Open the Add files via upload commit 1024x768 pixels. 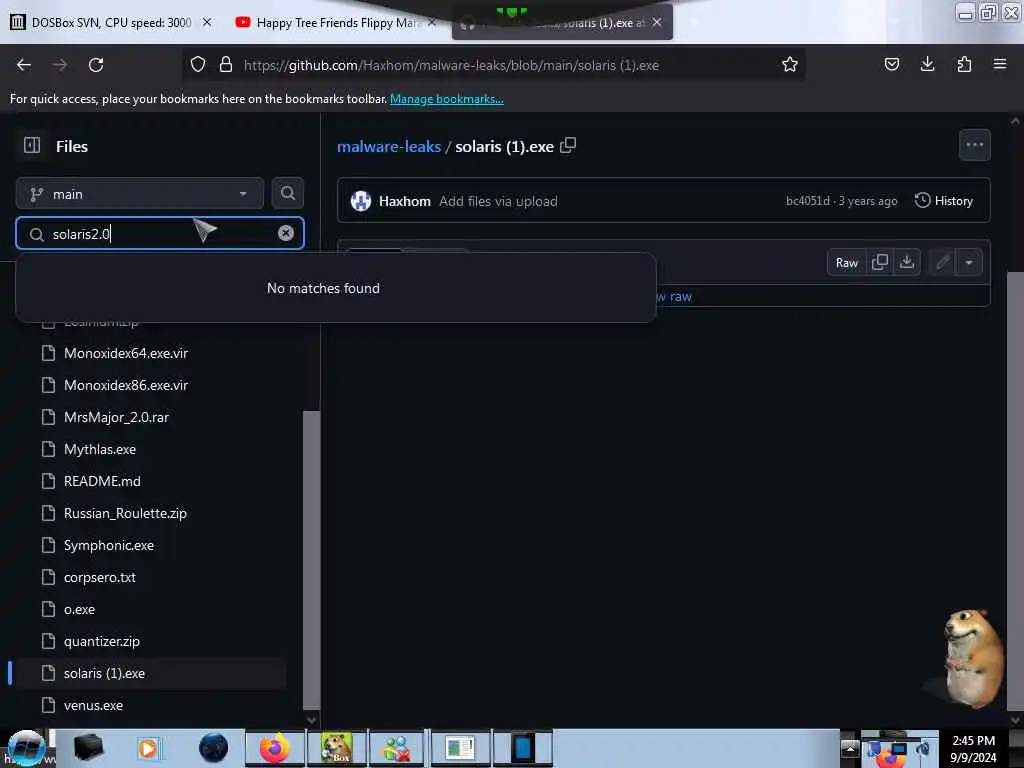(x=498, y=201)
